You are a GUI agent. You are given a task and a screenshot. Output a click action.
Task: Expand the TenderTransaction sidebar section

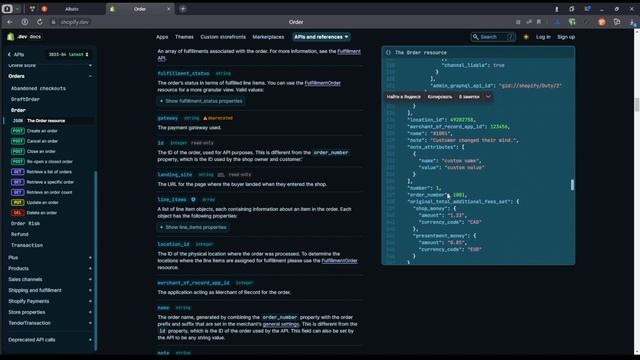[x=90, y=323]
